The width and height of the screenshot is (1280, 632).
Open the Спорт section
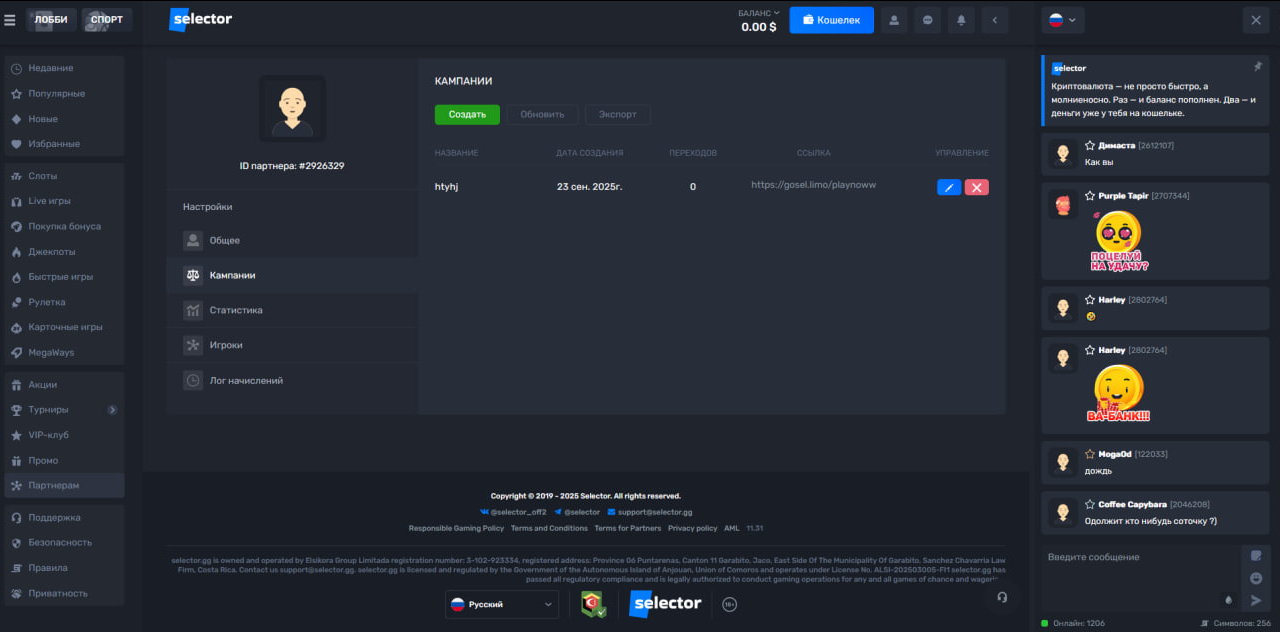tap(106, 19)
